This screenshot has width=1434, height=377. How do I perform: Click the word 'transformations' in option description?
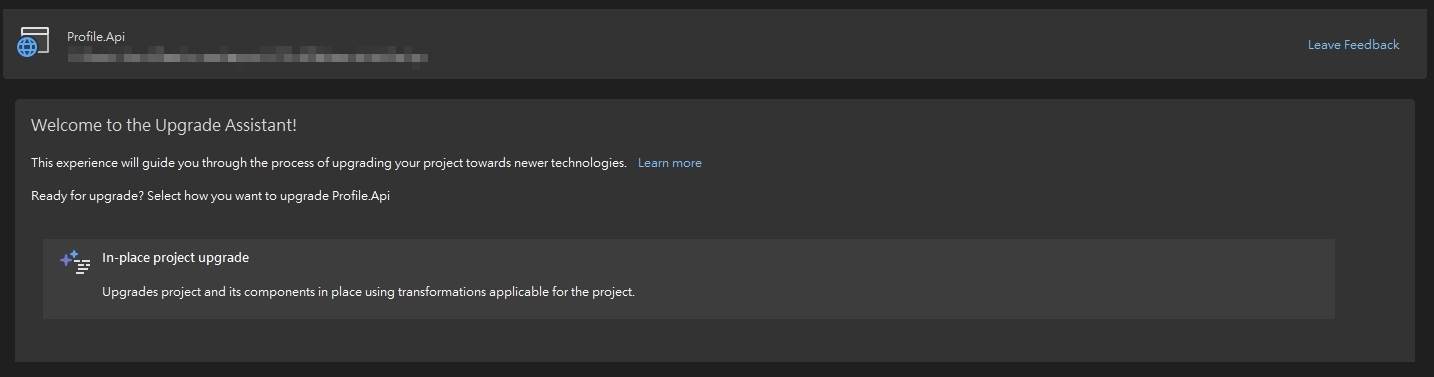(443, 292)
